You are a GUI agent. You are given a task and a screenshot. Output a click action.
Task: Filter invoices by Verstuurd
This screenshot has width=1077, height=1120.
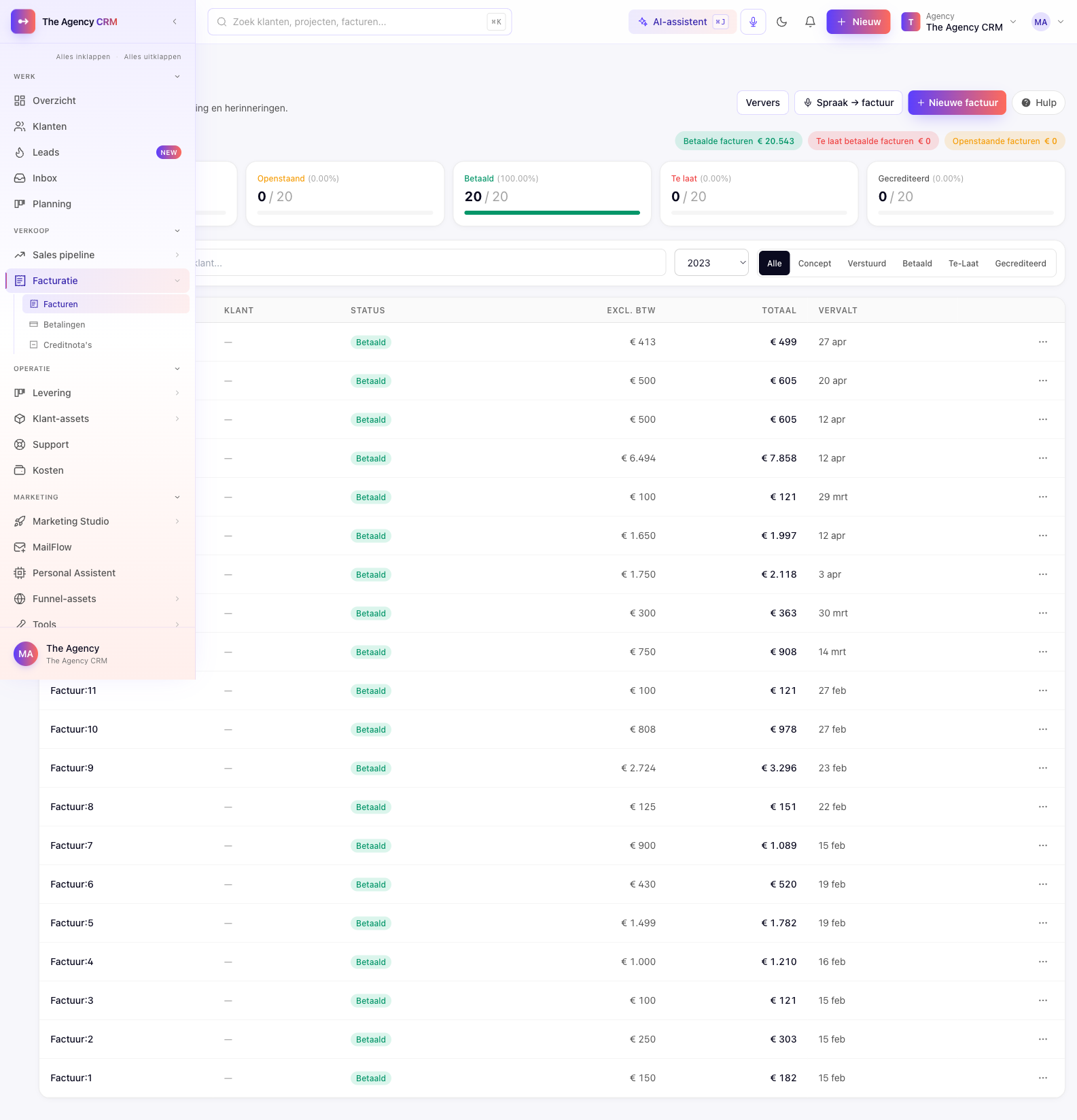tap(866, 264)
